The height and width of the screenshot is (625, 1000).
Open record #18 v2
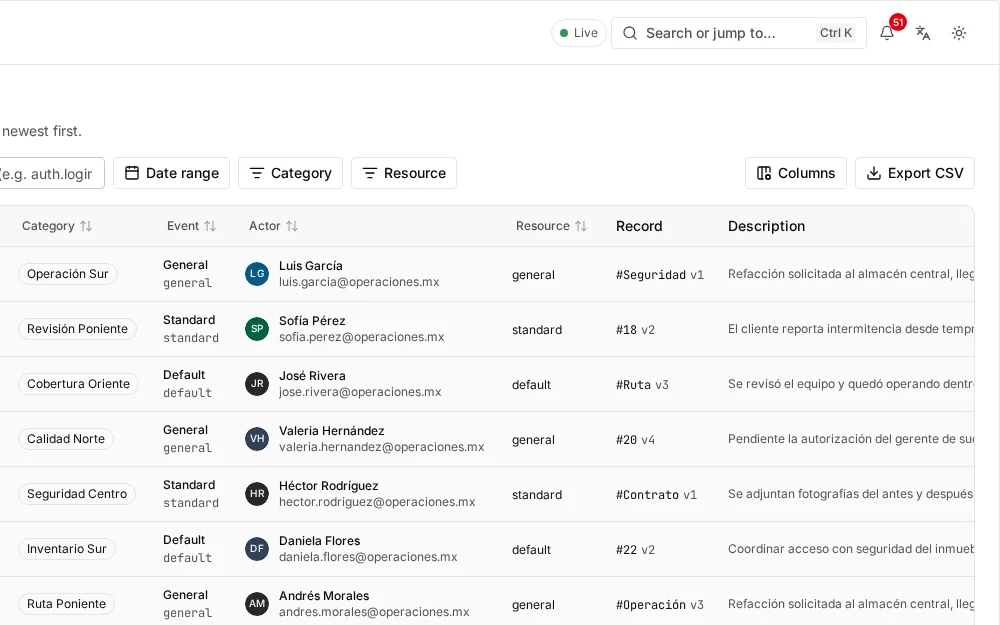pyautogui.click(x=635, y=330)
